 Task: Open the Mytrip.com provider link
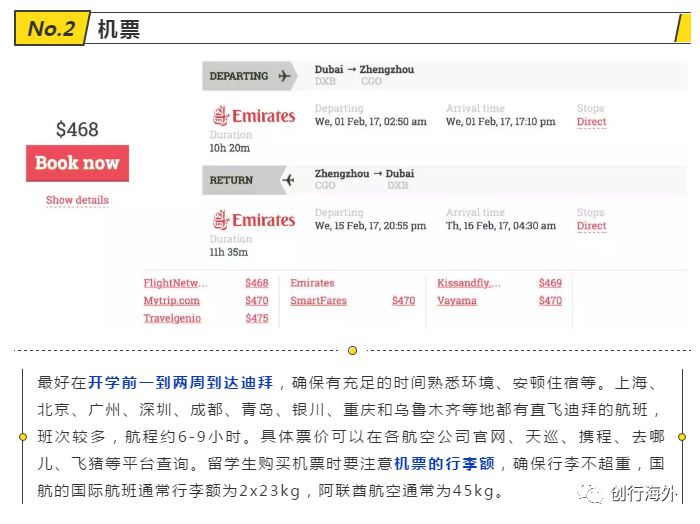point(171,301)
